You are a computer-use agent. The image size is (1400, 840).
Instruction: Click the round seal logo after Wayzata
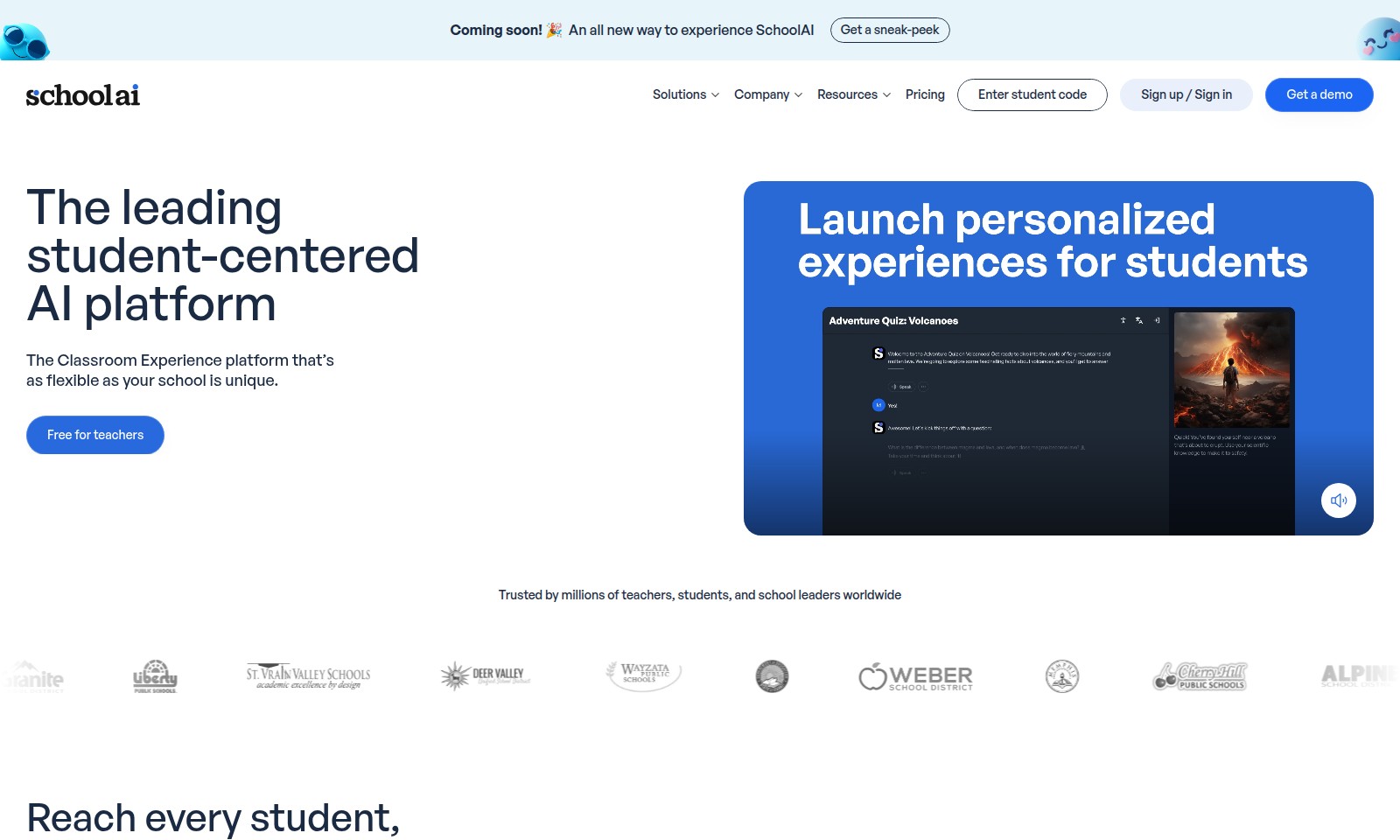click(772, 676)
